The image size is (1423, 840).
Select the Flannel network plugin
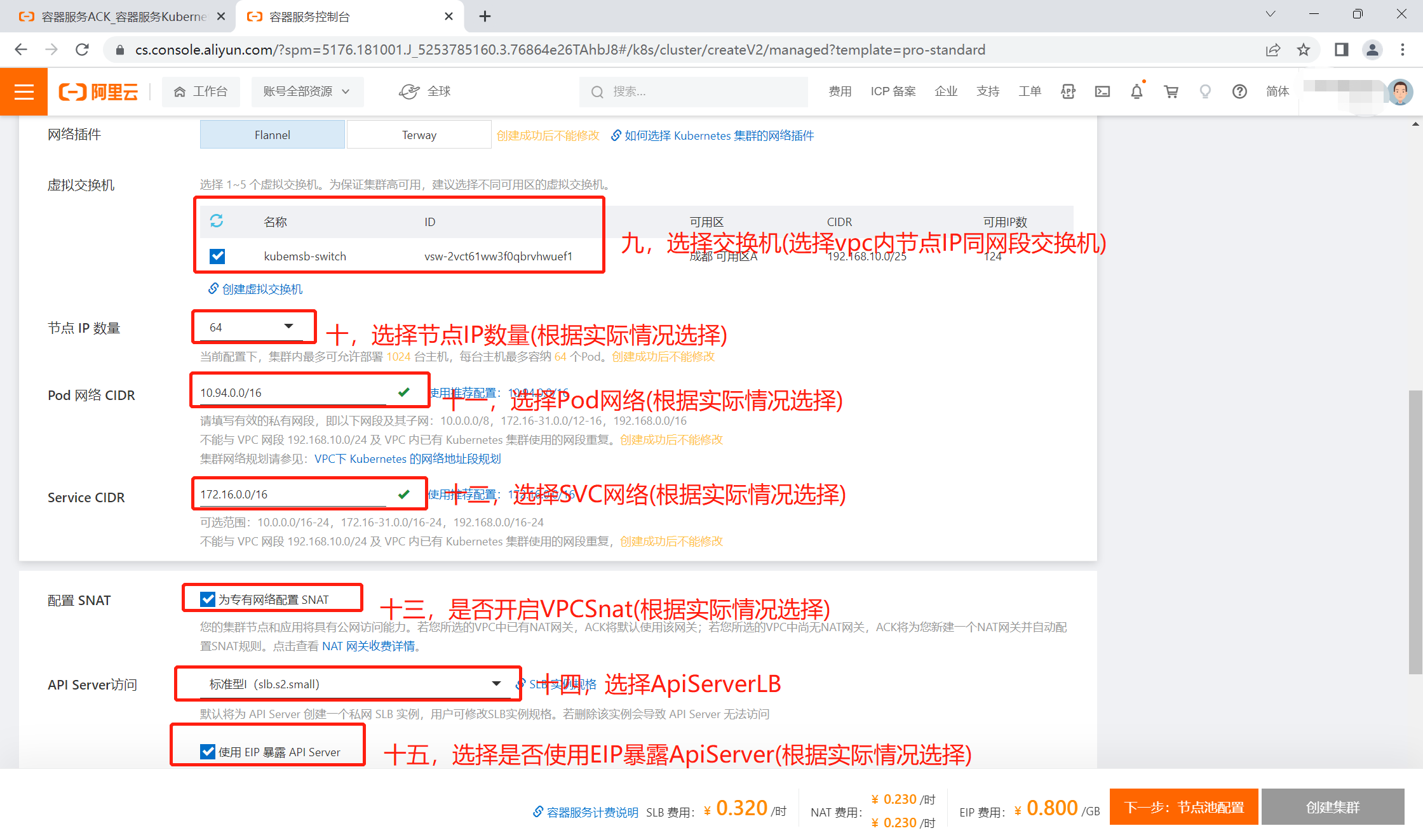coord(273,135)
